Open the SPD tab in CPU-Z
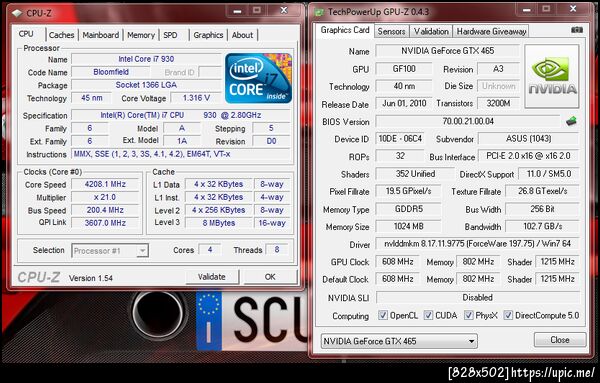This screenshot has width=600, height=383. pos(170,35)
